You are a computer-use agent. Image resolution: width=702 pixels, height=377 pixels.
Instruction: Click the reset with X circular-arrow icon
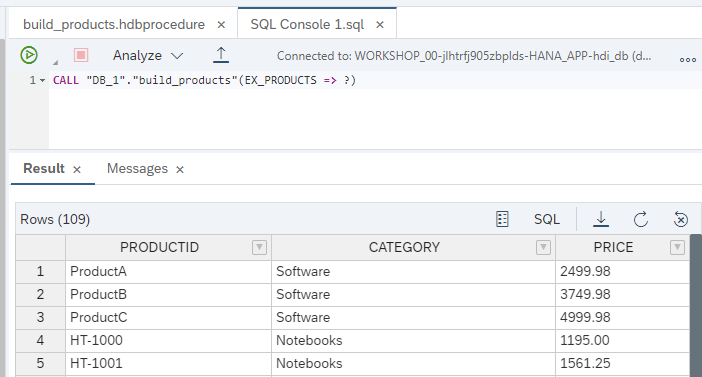pyautogui.click(x=681, y=219)
